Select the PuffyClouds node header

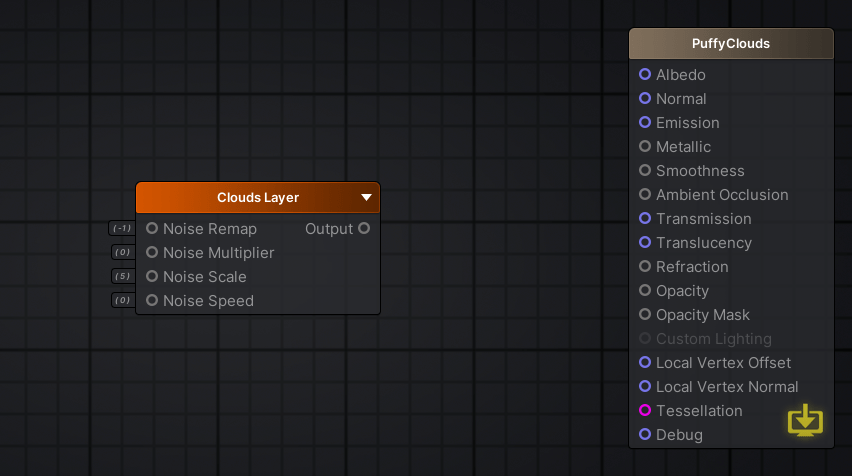[731, 44]
